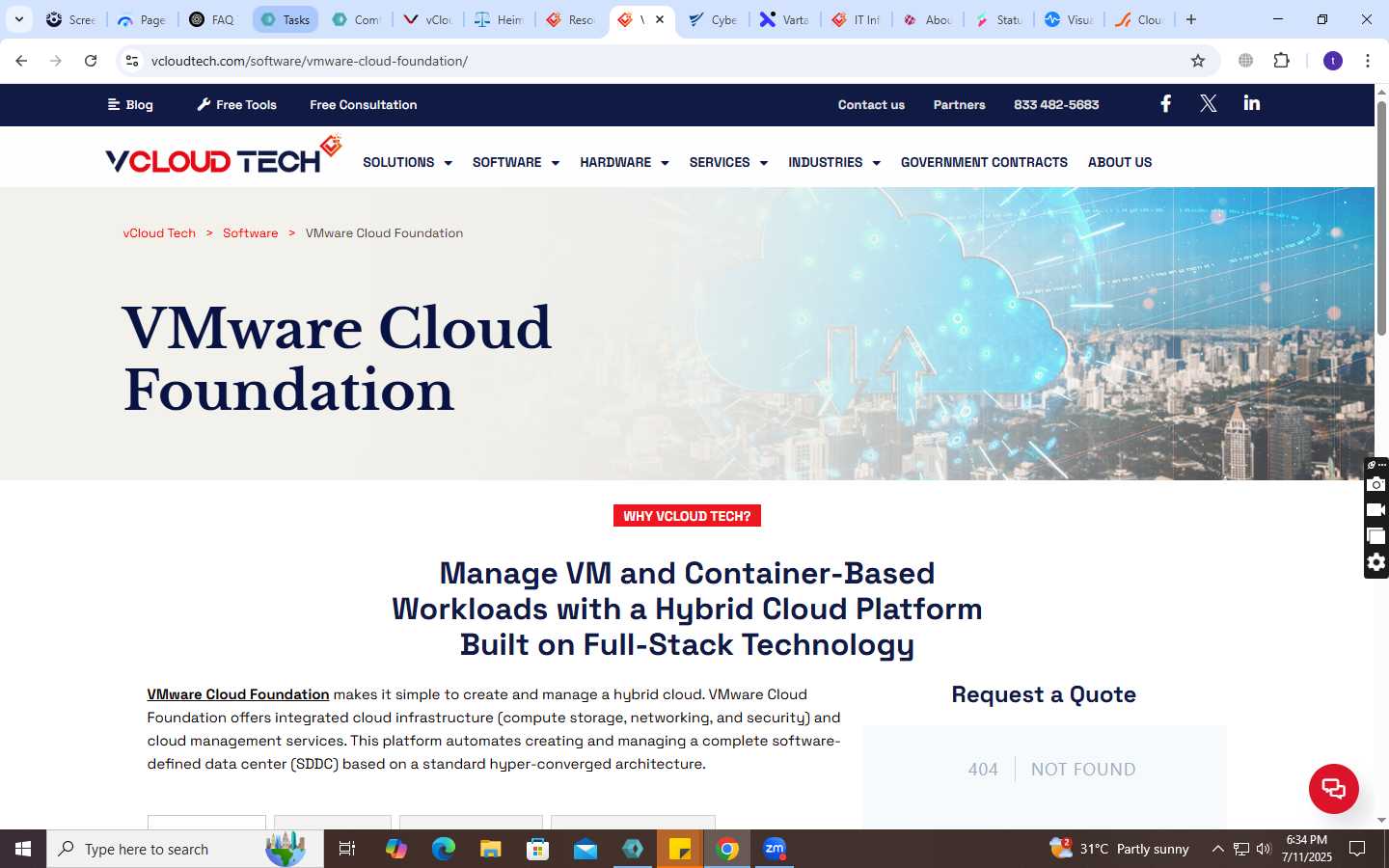Switch to the FAQ browser tab

[x=213, y=19]
